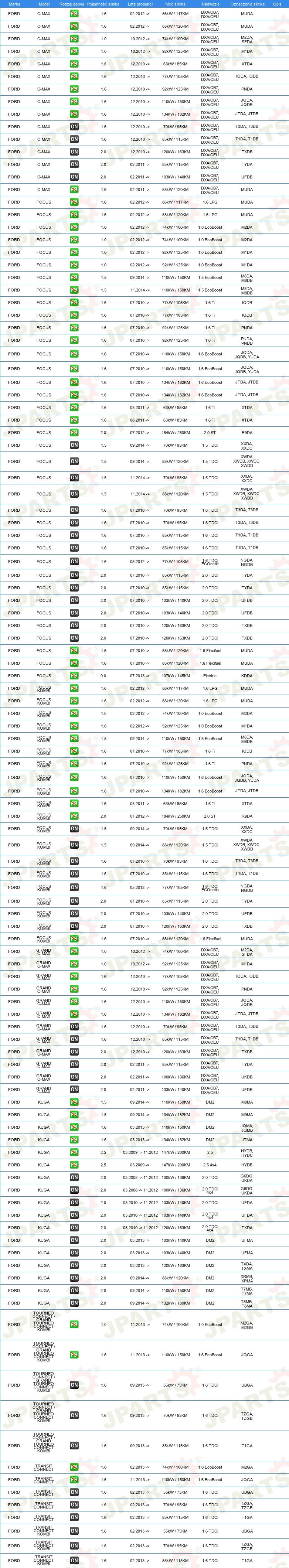This screenshot has width=289, height=1568.
Task: Click petrol icon in TOURNEO CONNECT JQGA row
Action: [x=74, y=1355]
